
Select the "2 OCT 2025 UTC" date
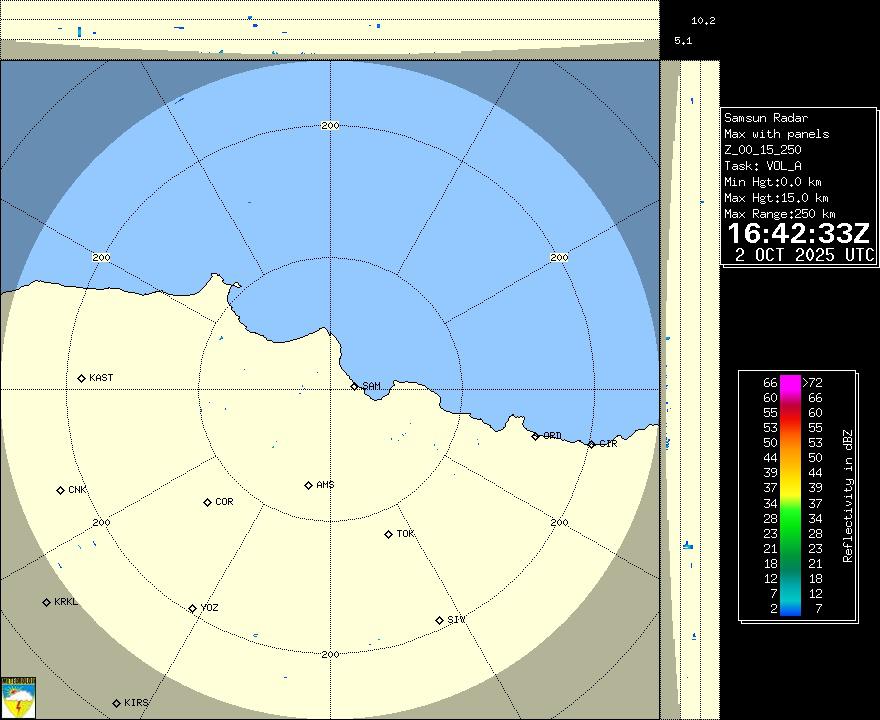point(805,255)
